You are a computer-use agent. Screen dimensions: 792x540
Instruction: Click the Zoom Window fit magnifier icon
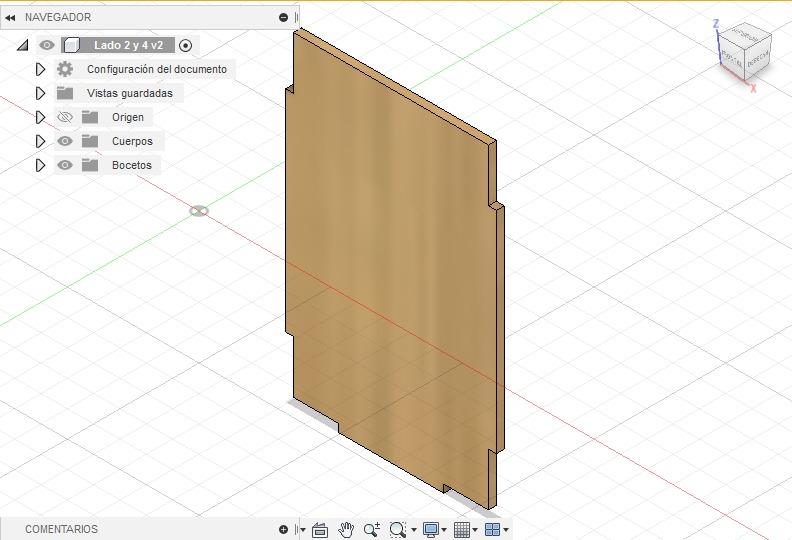pos(398,530)
